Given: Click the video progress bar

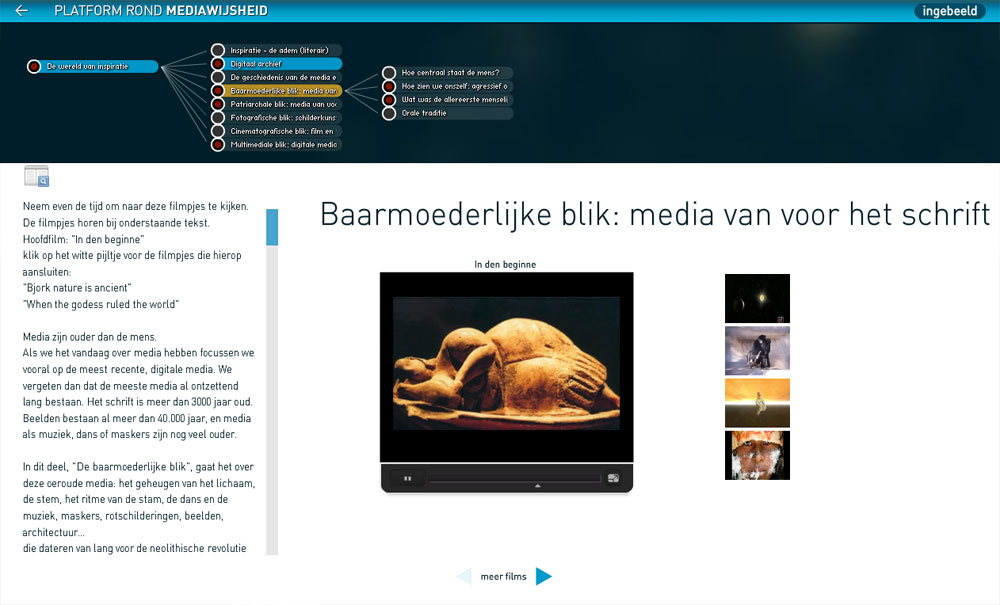Looking at the screenshot, I should point(515,478).
